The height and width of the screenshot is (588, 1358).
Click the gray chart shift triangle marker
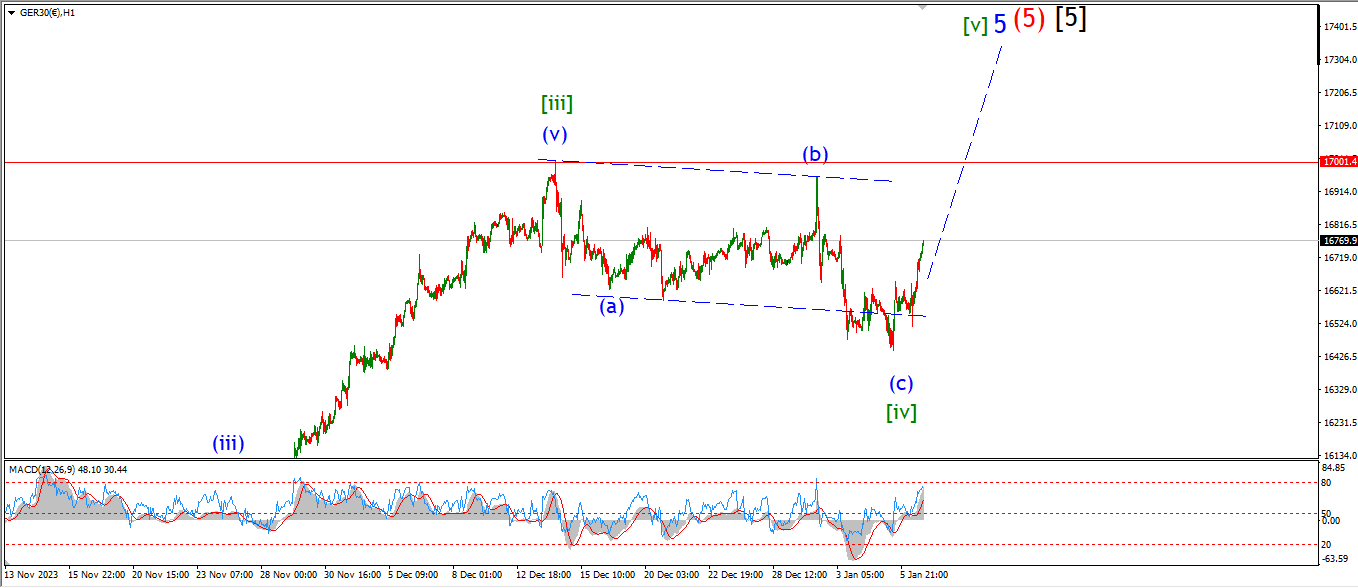tap(923, 7)
